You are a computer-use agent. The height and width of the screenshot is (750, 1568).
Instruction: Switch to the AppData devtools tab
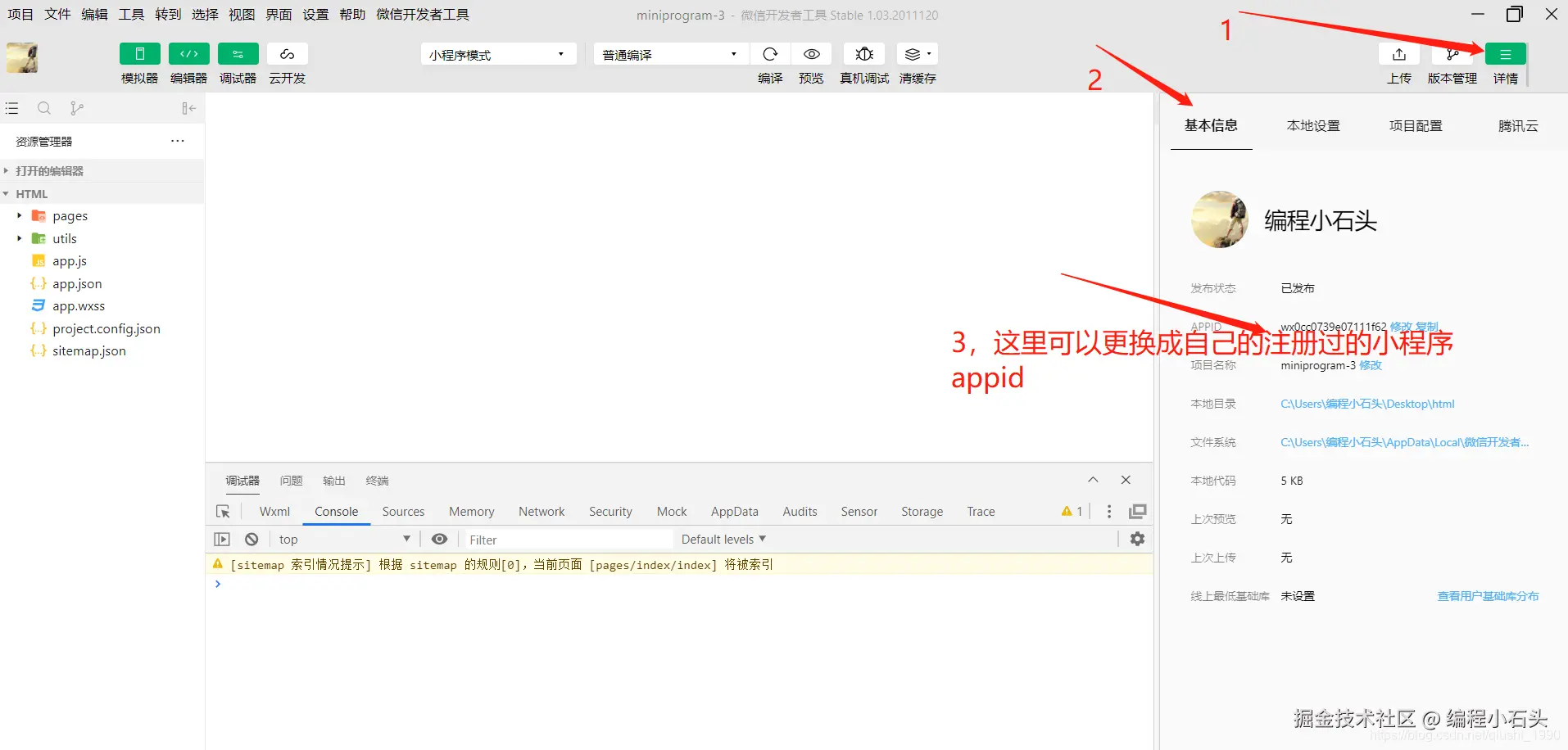(x=735, y=512)
